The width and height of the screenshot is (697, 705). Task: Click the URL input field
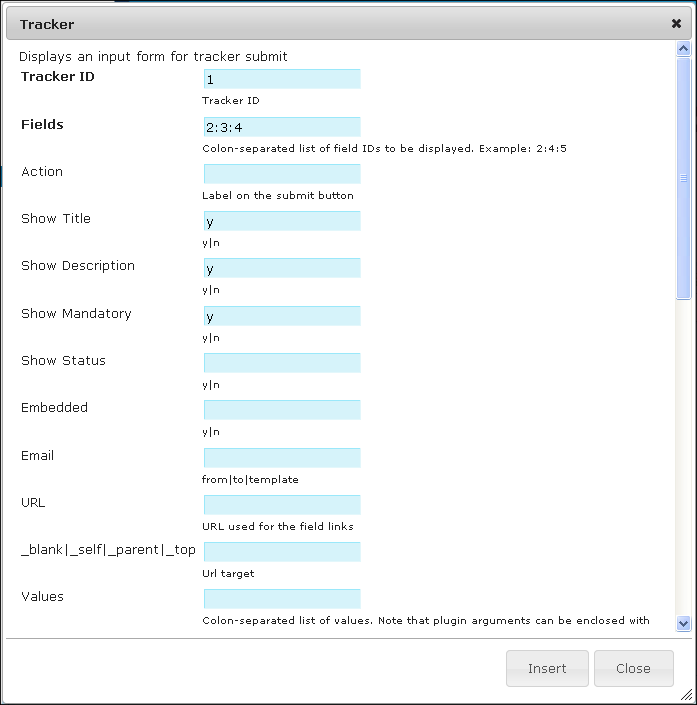pos(282,505)
